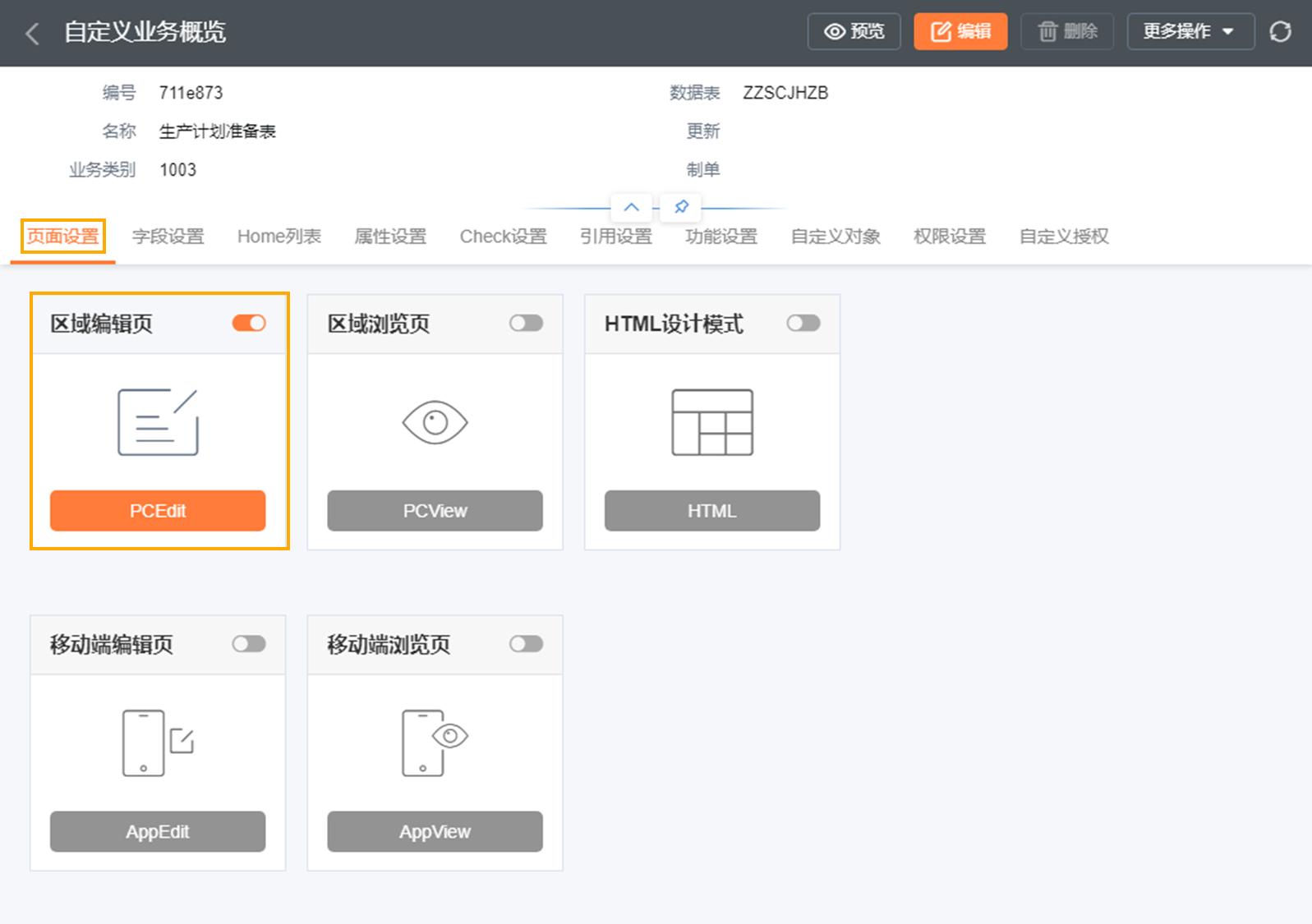1312x924 pixels.
Task: Click the 删除 delete button
Action: (x=1067, y=31)
